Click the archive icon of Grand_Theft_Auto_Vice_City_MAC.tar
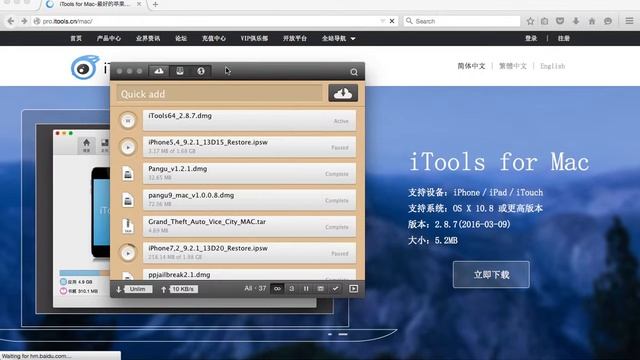The image size is (640, 360). (128, 227)
